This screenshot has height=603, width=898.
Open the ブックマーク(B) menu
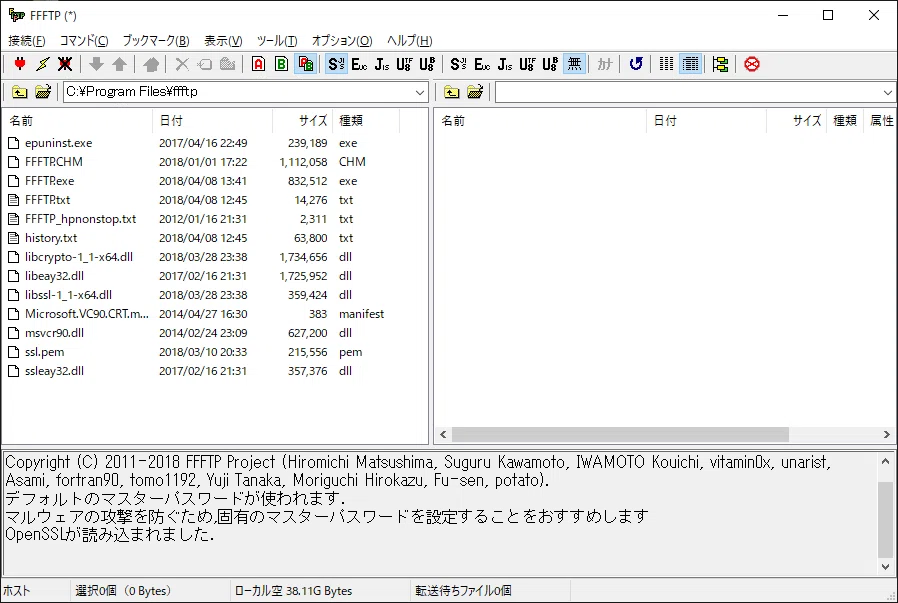[x=156, y=41]
